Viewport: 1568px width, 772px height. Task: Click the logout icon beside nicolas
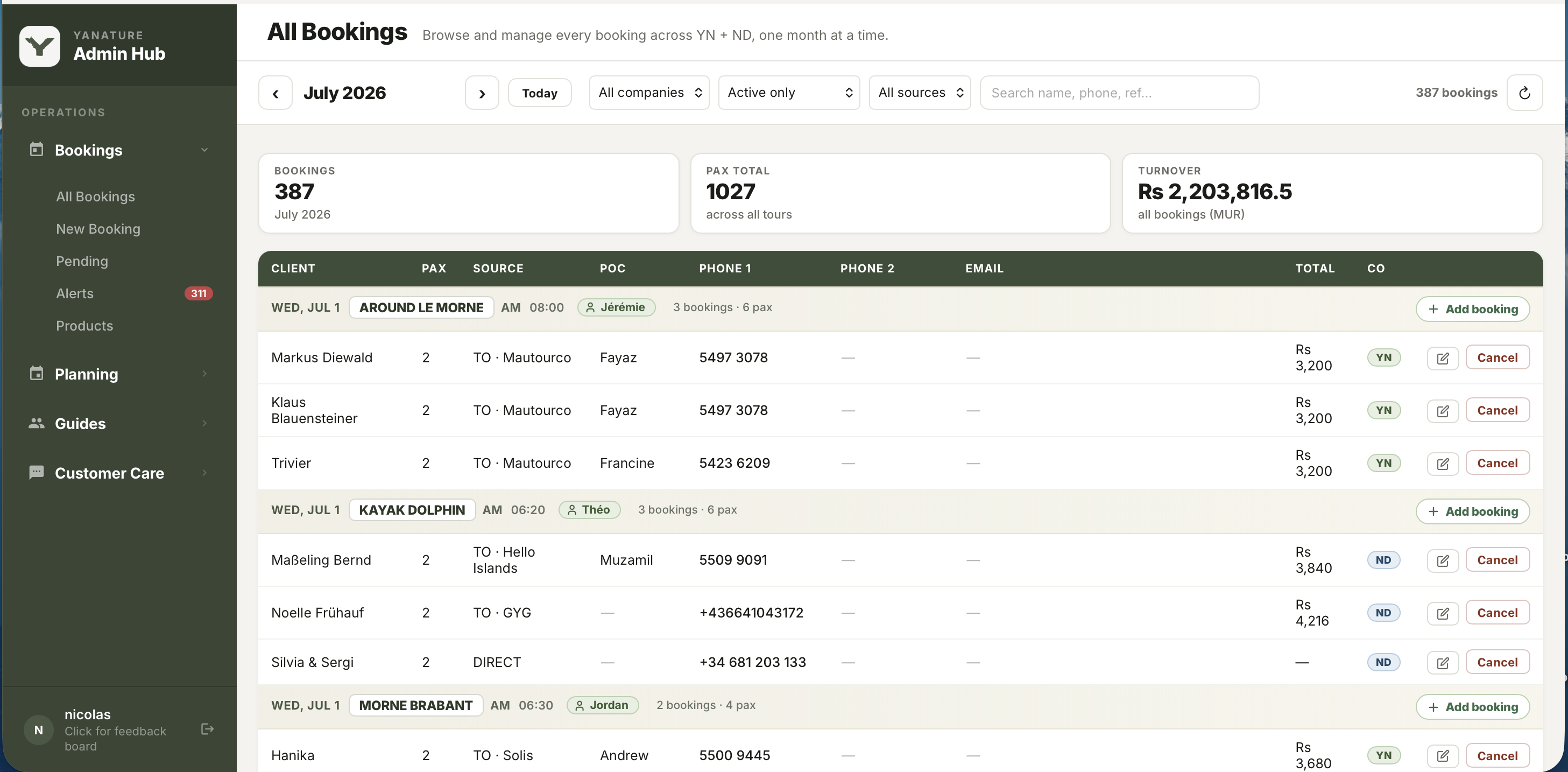[207, 729]
